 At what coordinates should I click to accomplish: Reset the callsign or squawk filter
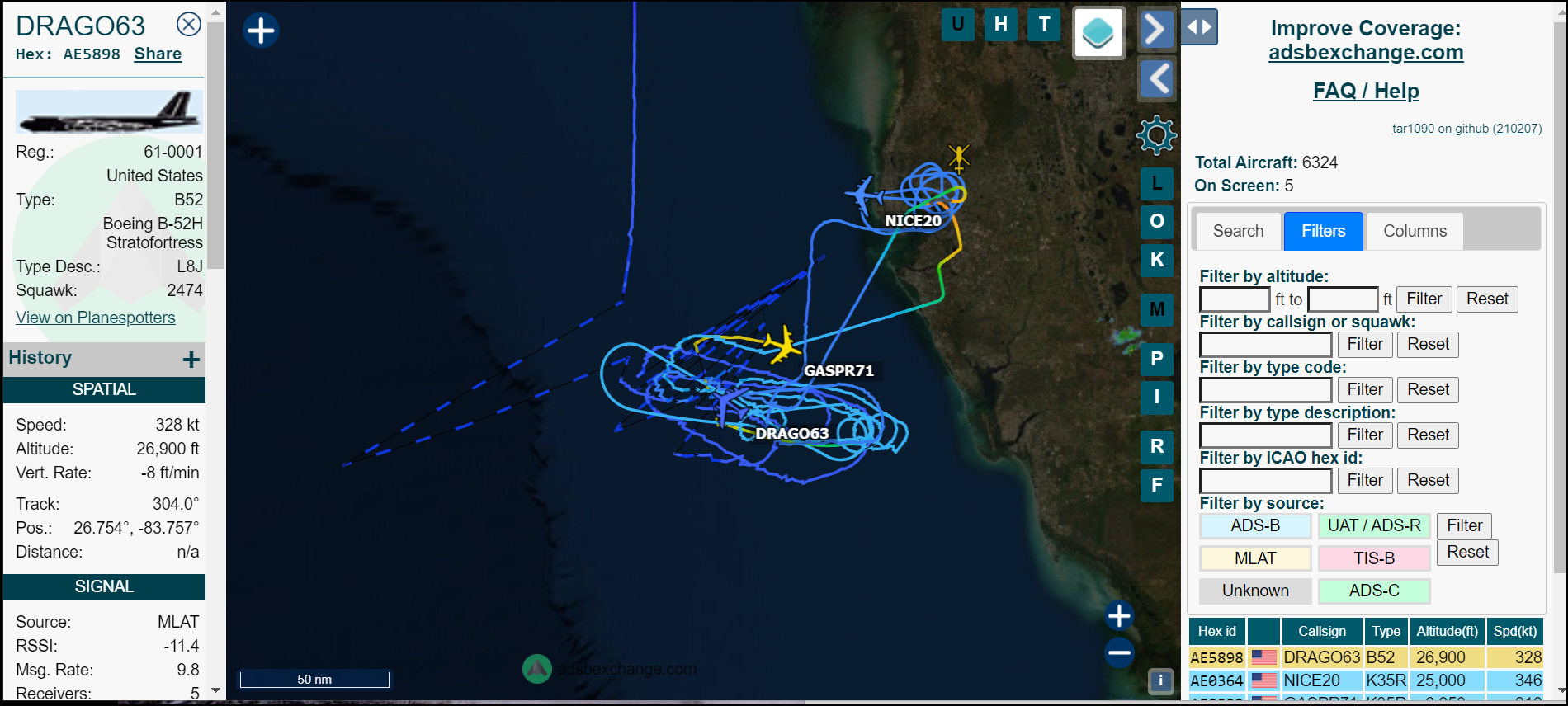pyautogui.click(x=1428, y=344)
